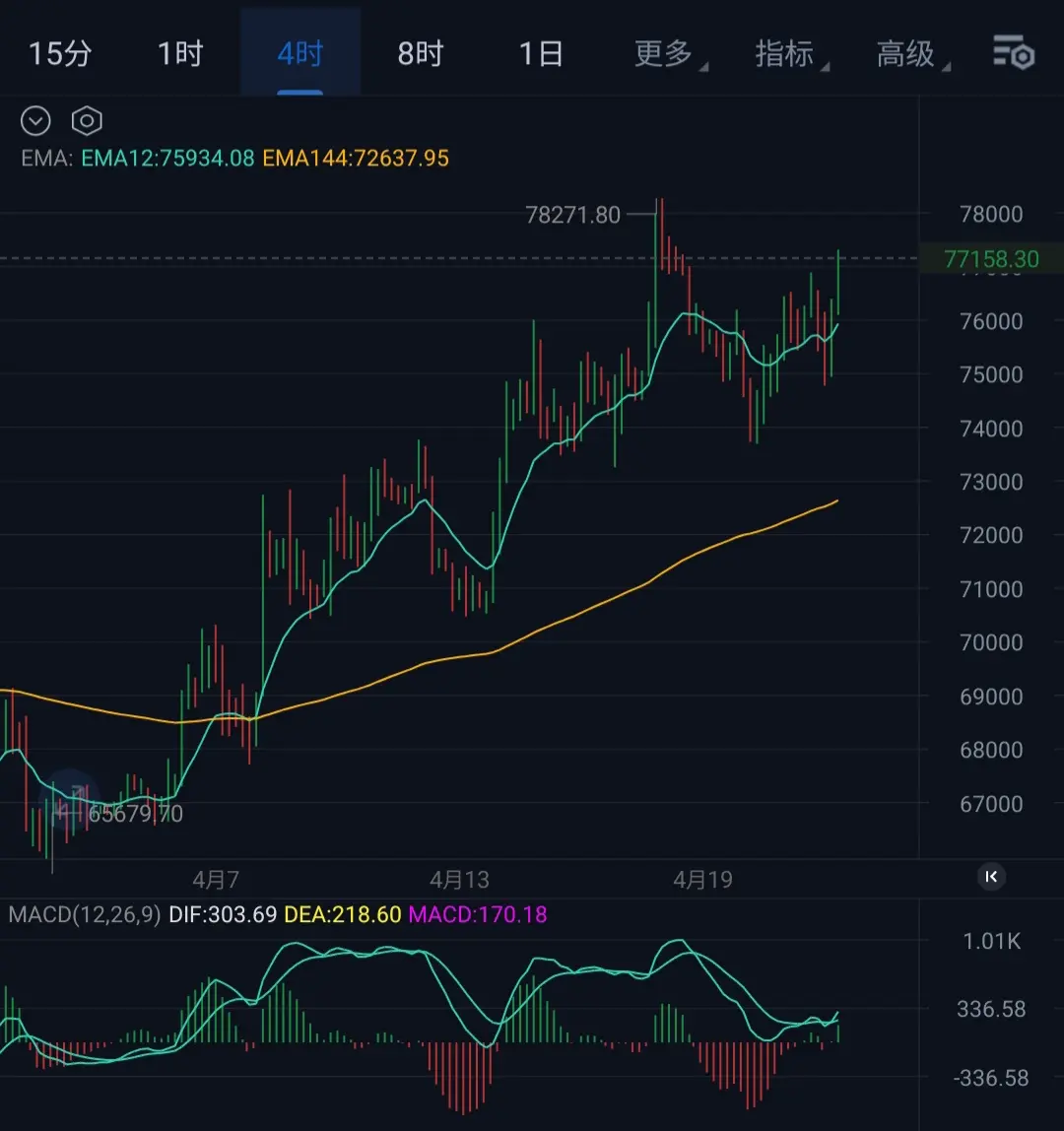Click the 67000 price axis label
This screenshot has width=1064, height=1131.
tap(991, 804)
